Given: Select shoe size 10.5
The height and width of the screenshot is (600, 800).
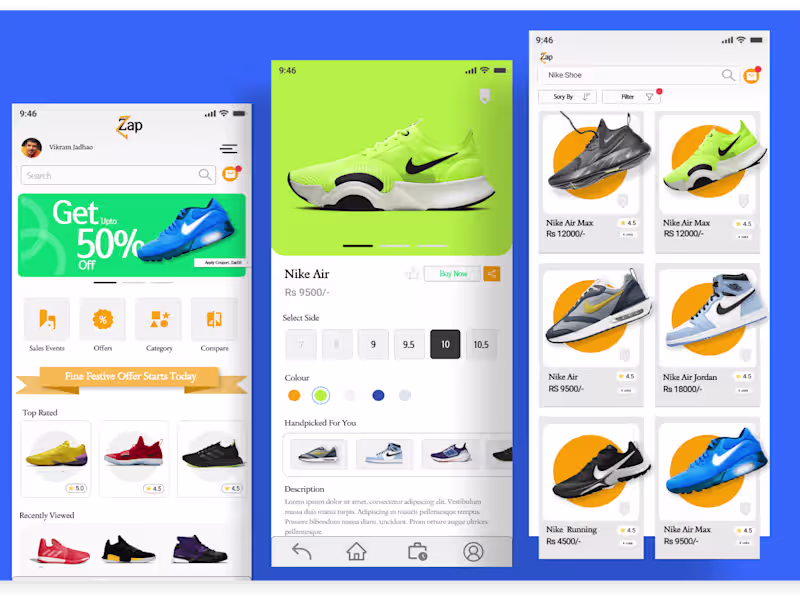Looking at the screenshot, I should [x=481, y=344].
